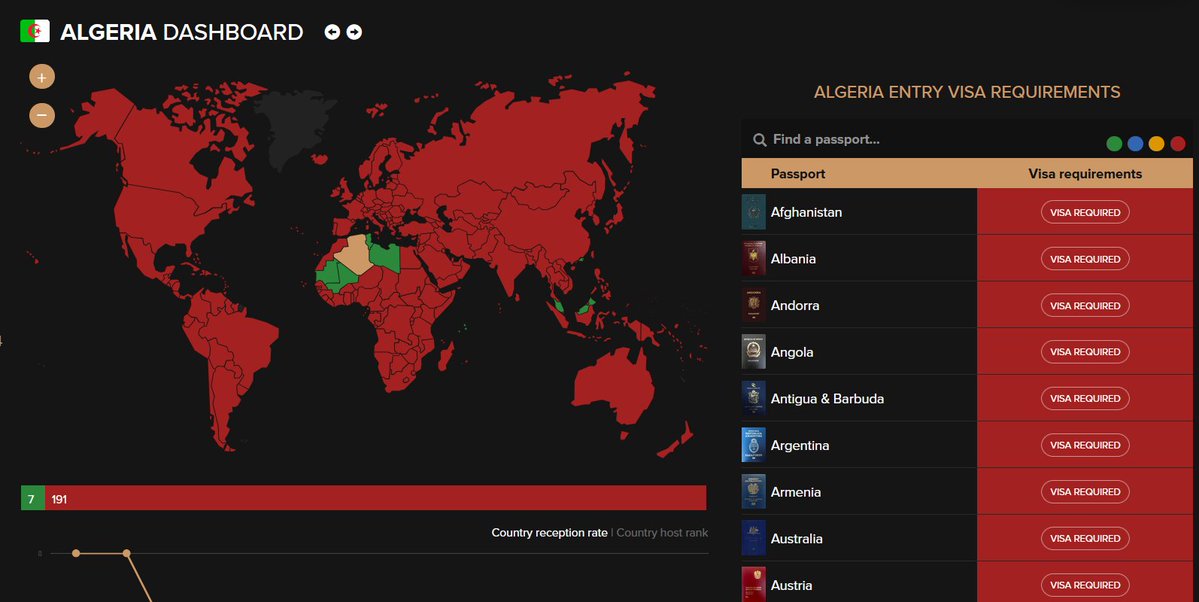This screenshot has height=602, width=1199.
Task: Click Visa Required button for Antigua & Barbuda
Action: point(1085,399)
